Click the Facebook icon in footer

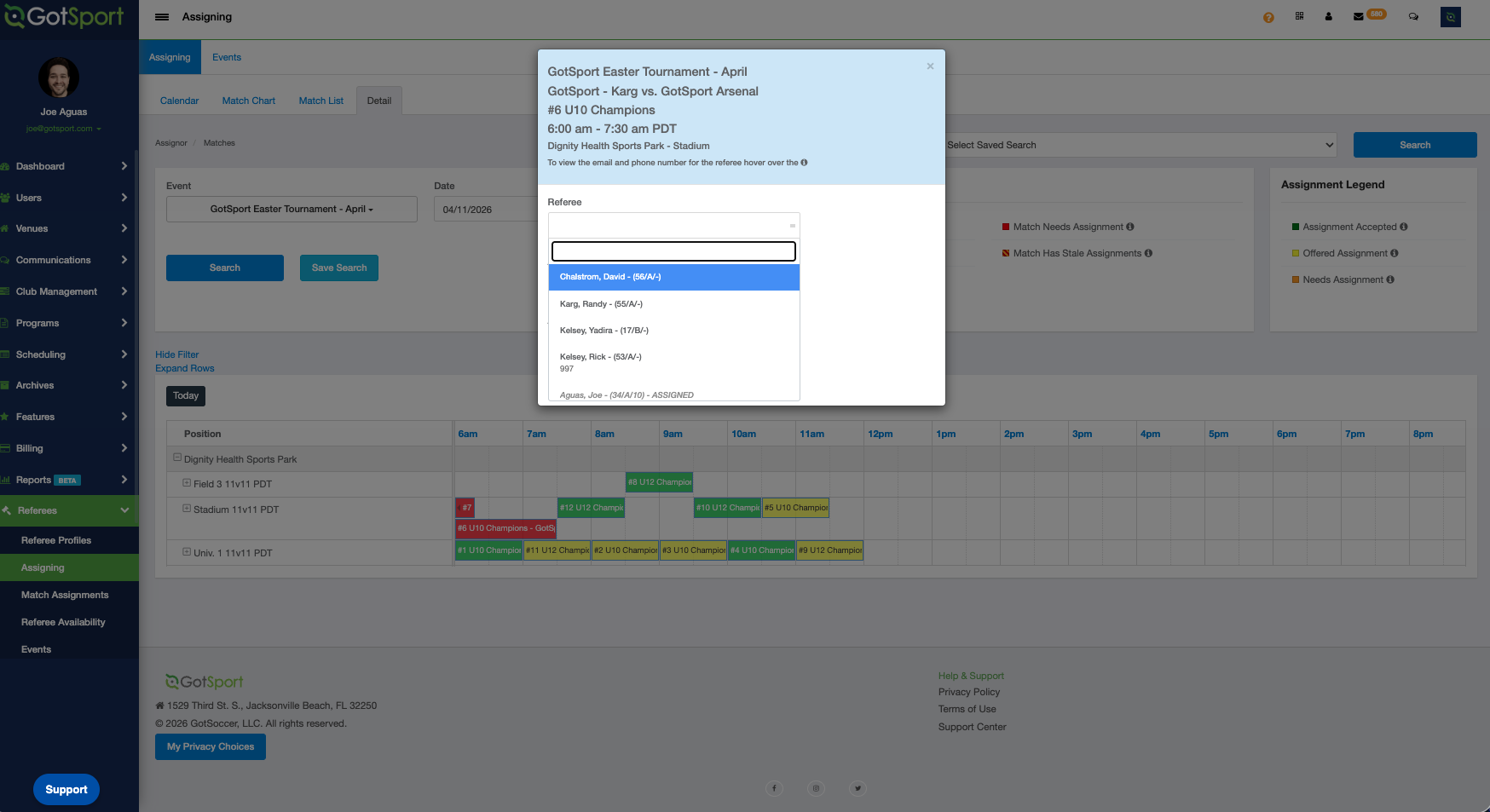point(774,788)
